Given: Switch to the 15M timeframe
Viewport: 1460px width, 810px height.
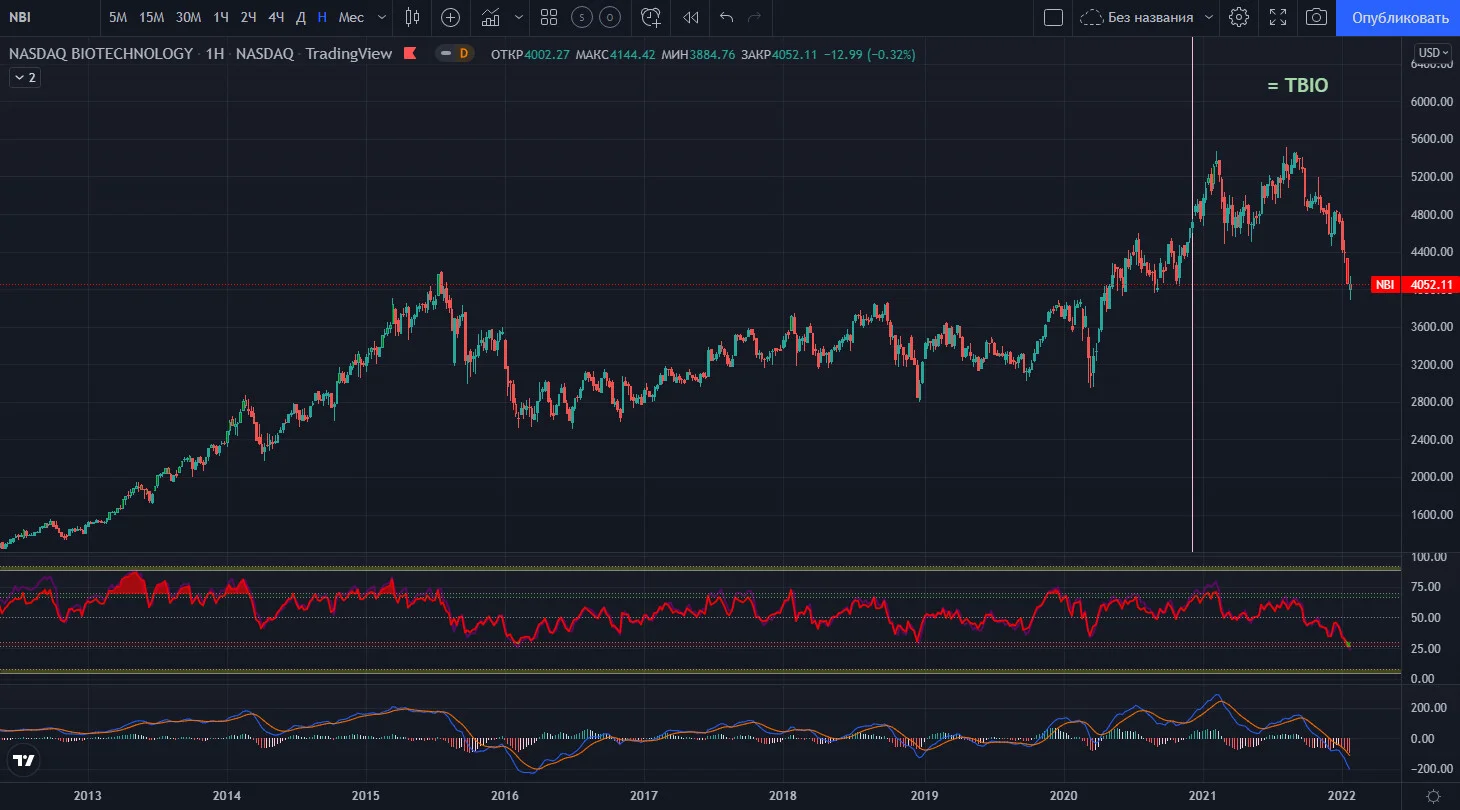Looking at the screenshot, I should pos(152,17).
